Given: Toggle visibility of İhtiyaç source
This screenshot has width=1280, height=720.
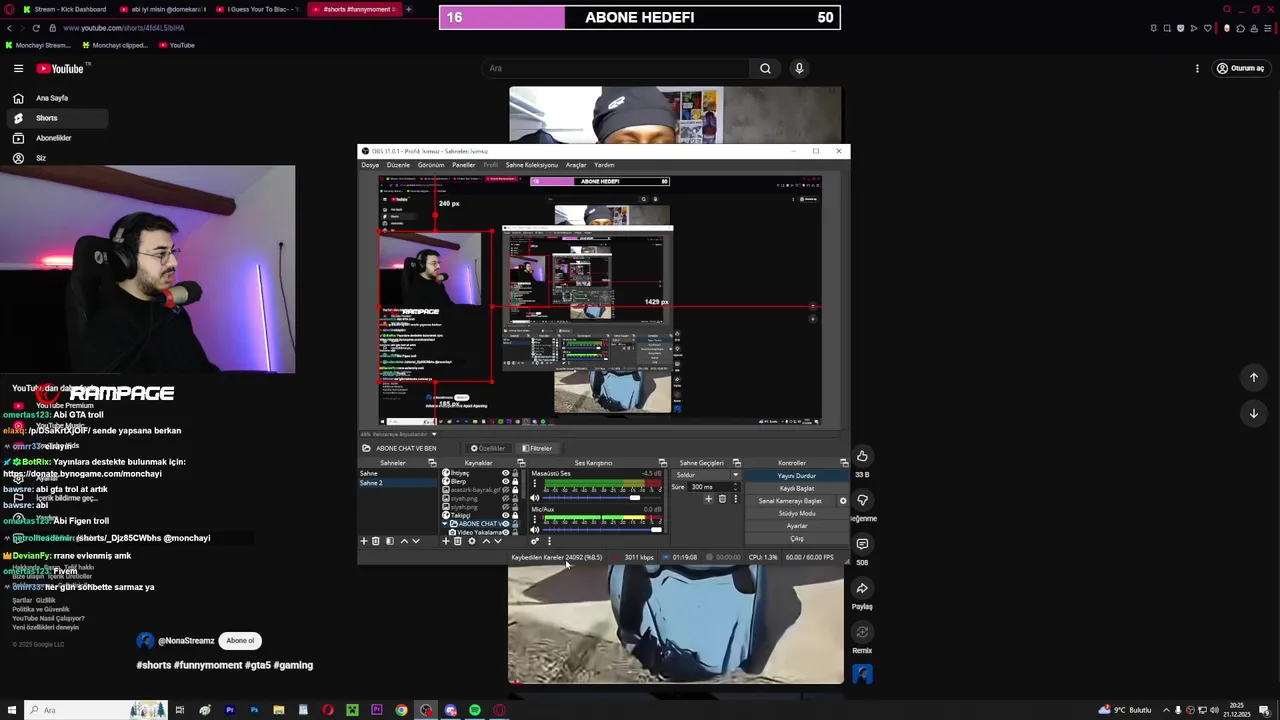Looking at the screenshot, I should (505, 473).
